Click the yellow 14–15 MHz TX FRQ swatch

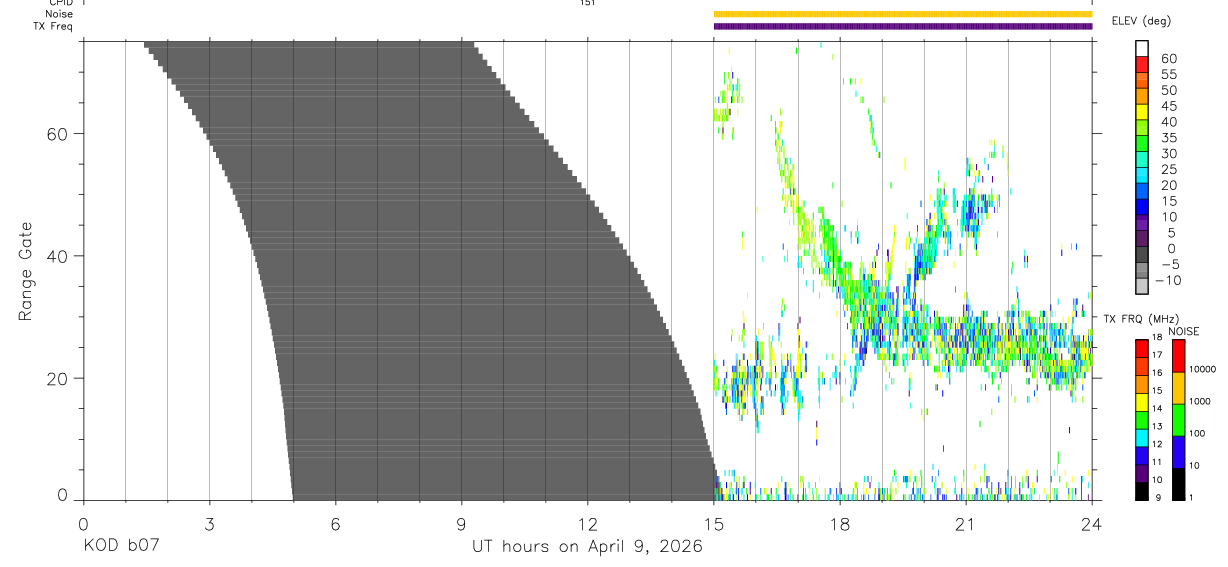click(1141, 402)
